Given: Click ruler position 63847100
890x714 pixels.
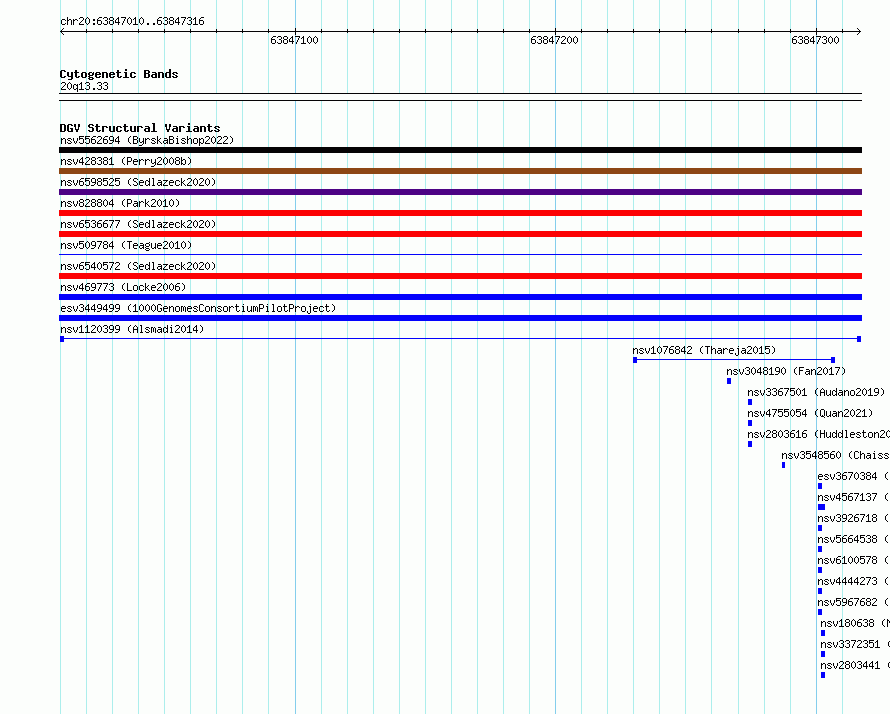Looking at the screenshot, I should point(294,40).
